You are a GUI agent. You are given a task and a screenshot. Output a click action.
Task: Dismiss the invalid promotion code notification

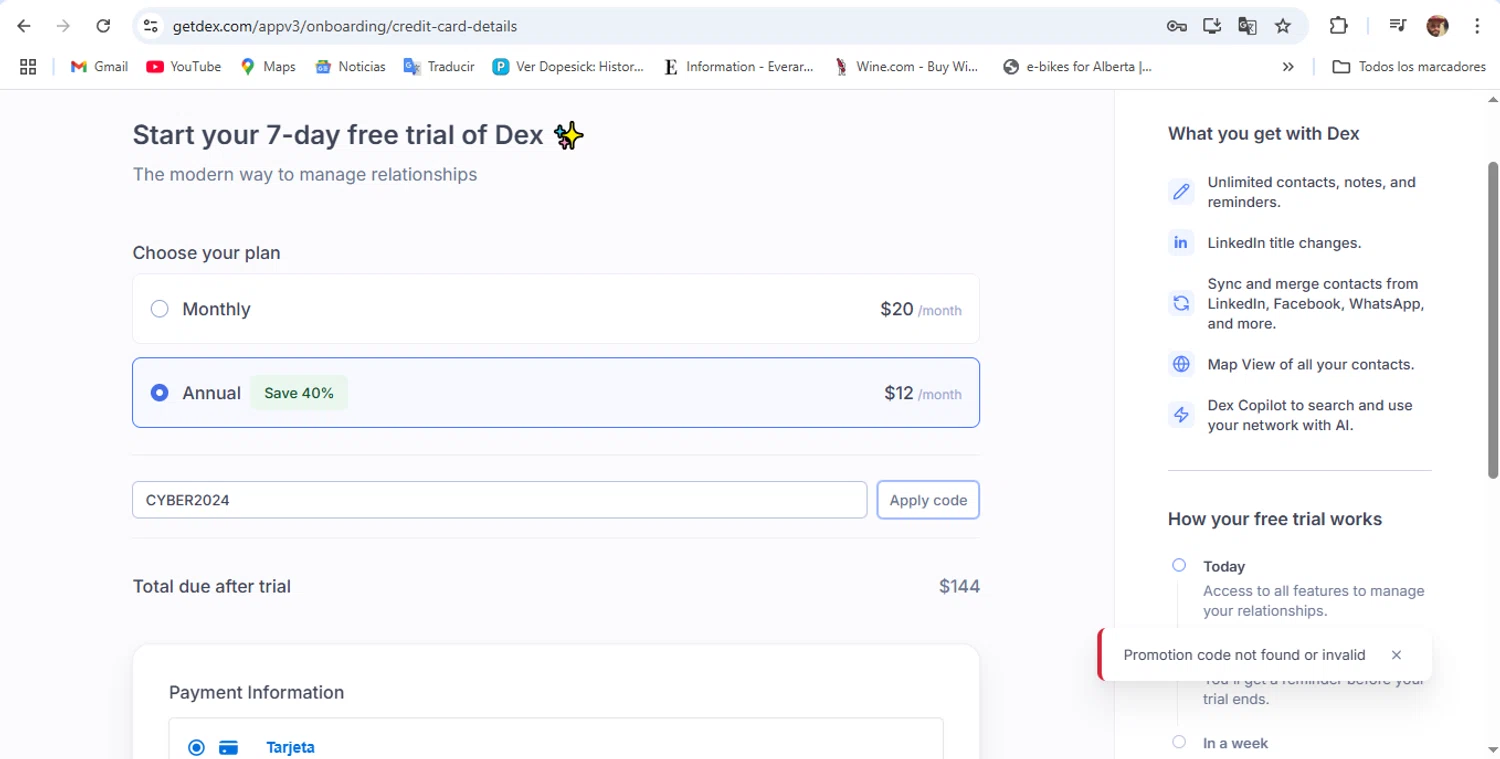click(1396, 655)
